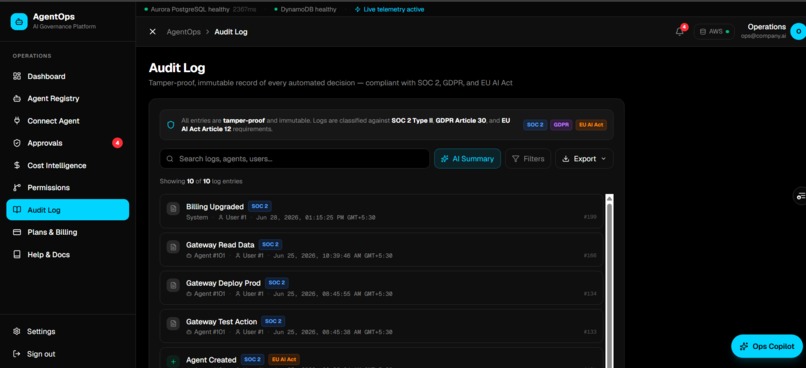Click the Agent Registry robot icon
This screenshot has width=806, height=368.
click(17, 99)
